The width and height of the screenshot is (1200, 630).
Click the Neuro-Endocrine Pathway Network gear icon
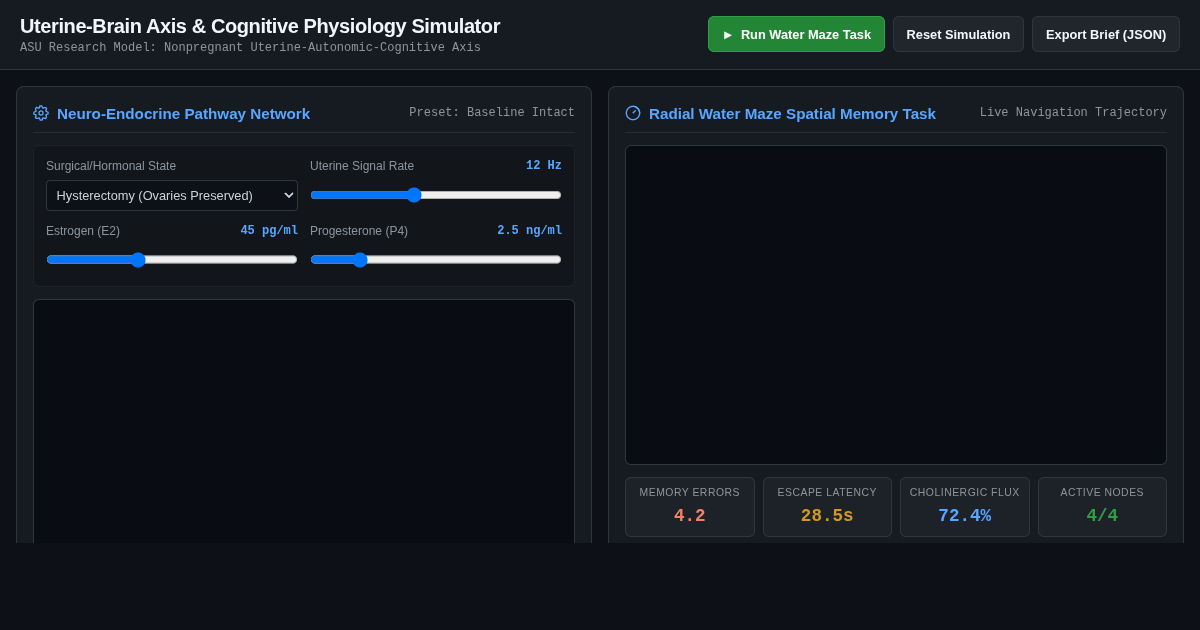[x=41, y=113]
